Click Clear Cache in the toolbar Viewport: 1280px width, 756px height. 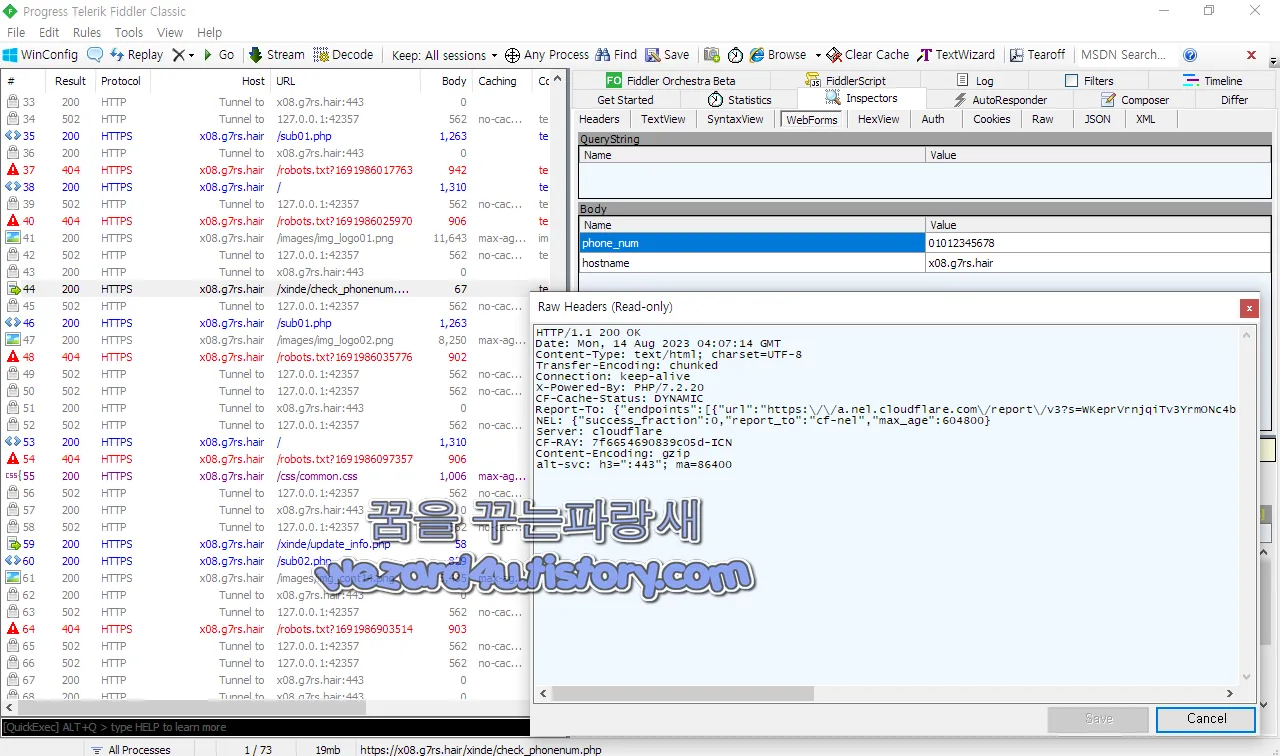(x=867, y=55)
